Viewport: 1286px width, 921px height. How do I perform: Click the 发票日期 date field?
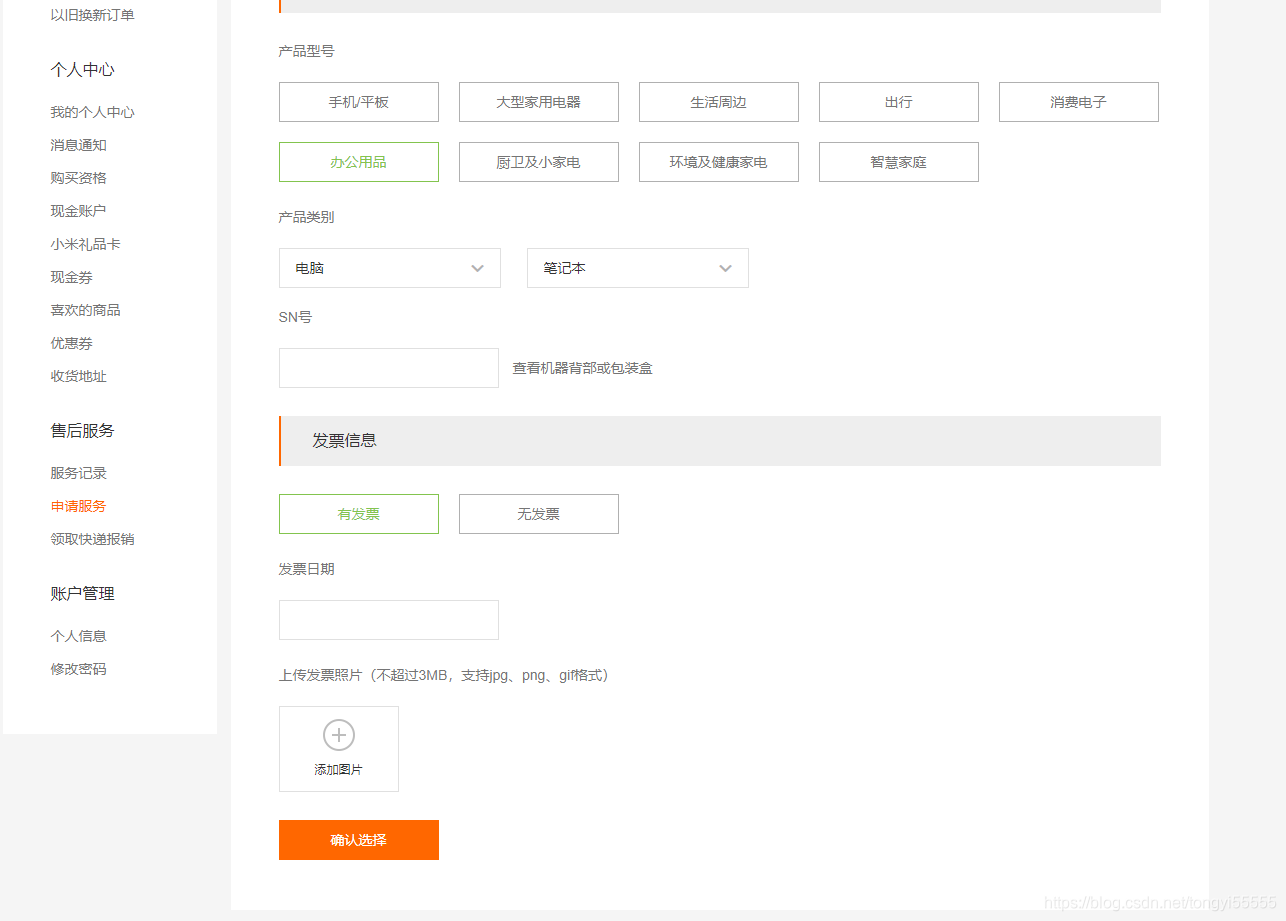coord(388,620)
